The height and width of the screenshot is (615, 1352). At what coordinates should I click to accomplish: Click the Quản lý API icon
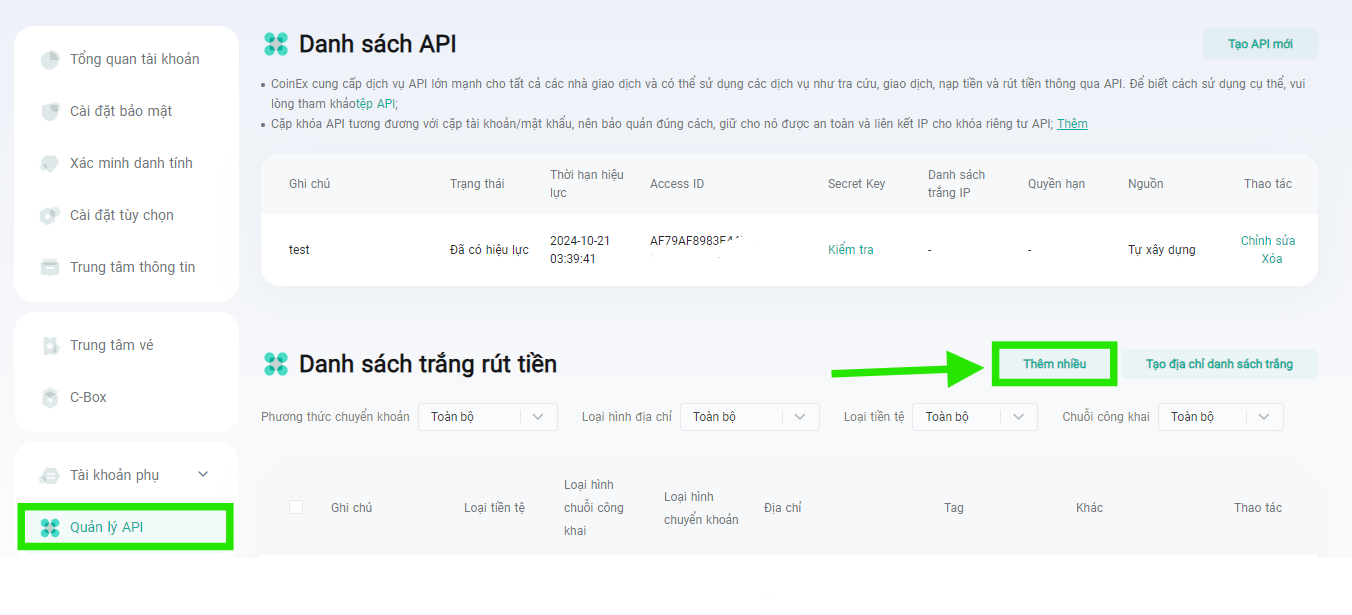(x=50, y=528)
